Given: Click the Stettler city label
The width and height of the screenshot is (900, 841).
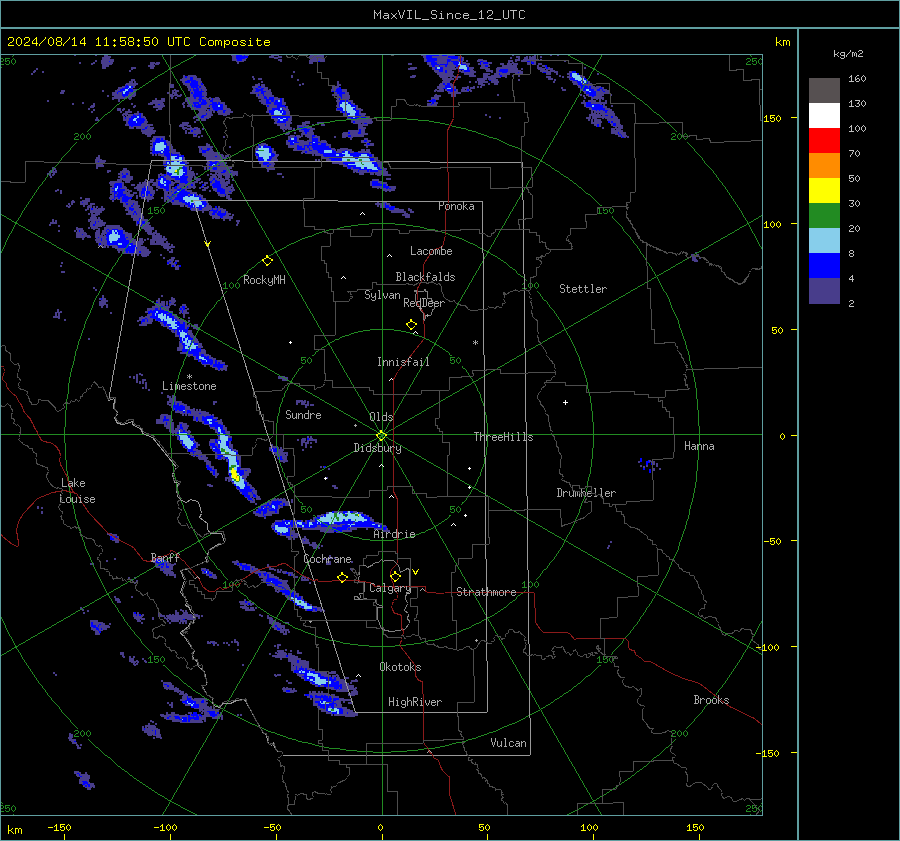Looking at the screenshot, I should coord(583,289).
